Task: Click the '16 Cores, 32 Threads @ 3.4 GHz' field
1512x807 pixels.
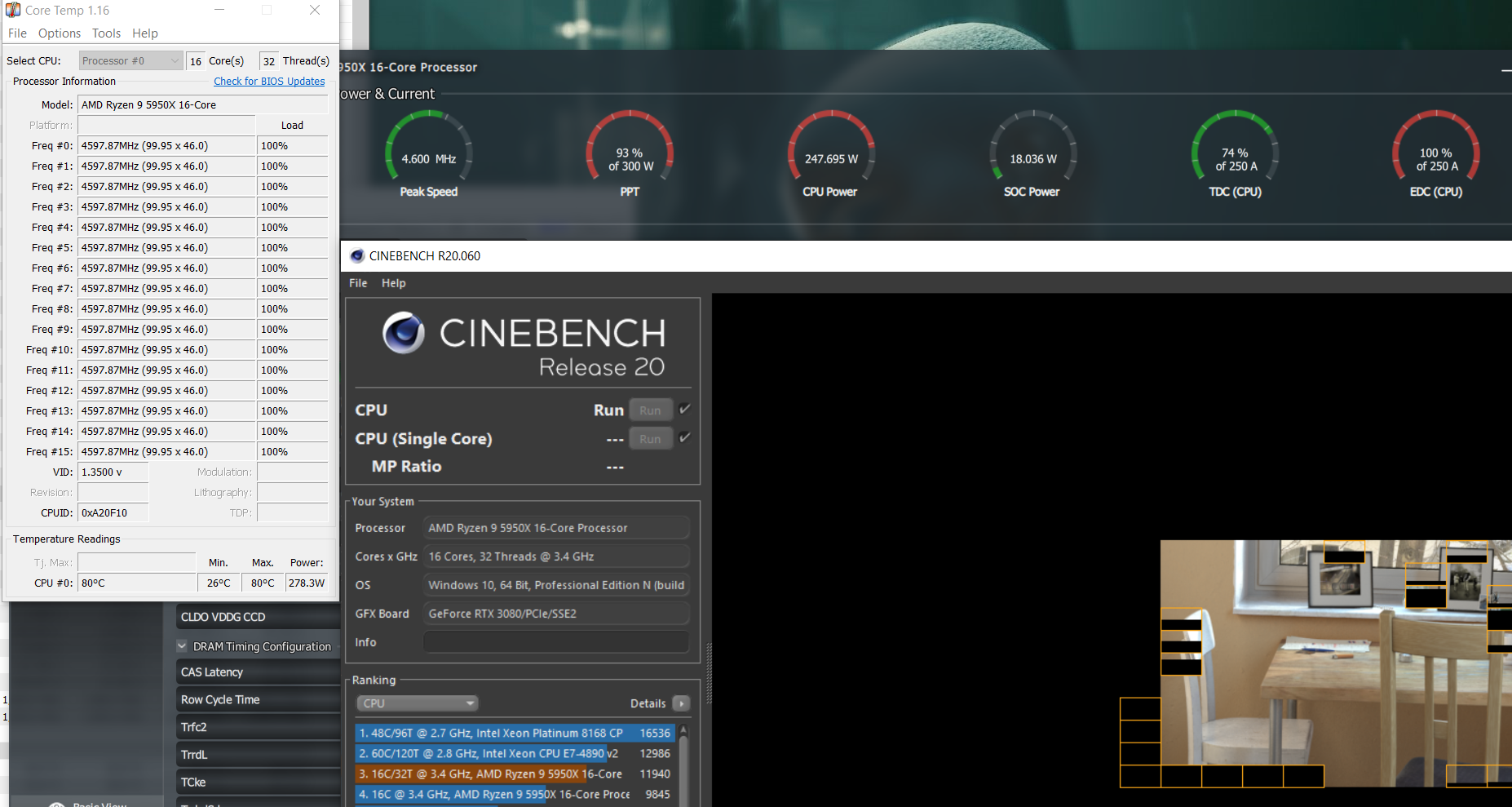Action: [556, 556]
